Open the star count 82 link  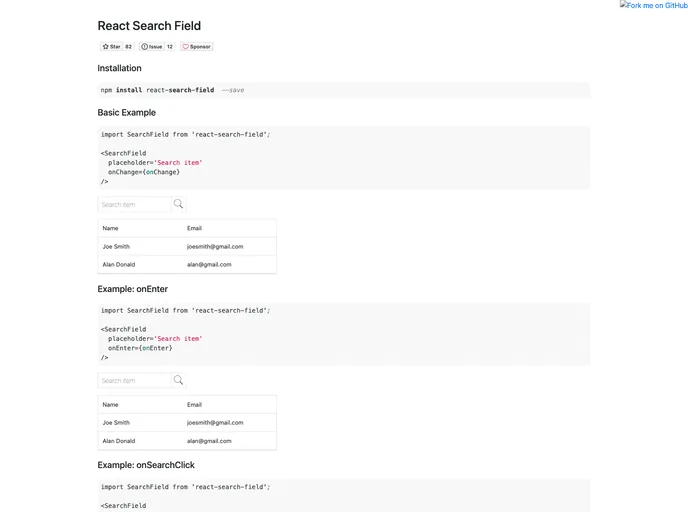pyautogui.click(x=129, y=47)
